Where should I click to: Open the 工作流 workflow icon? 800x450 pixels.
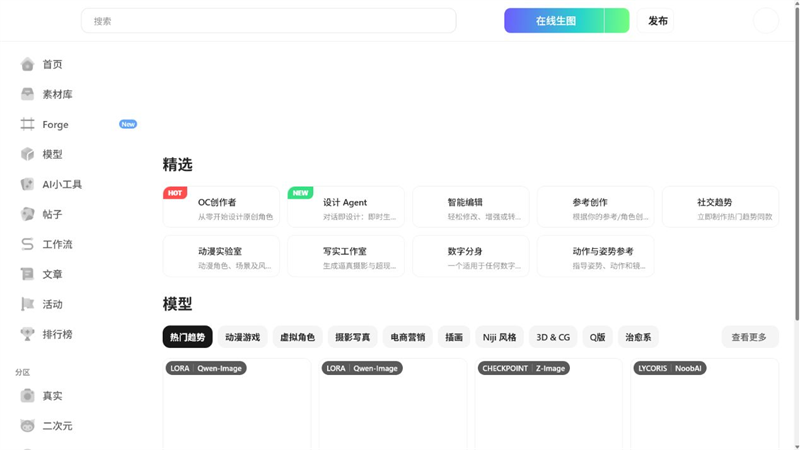click(28, 244)
